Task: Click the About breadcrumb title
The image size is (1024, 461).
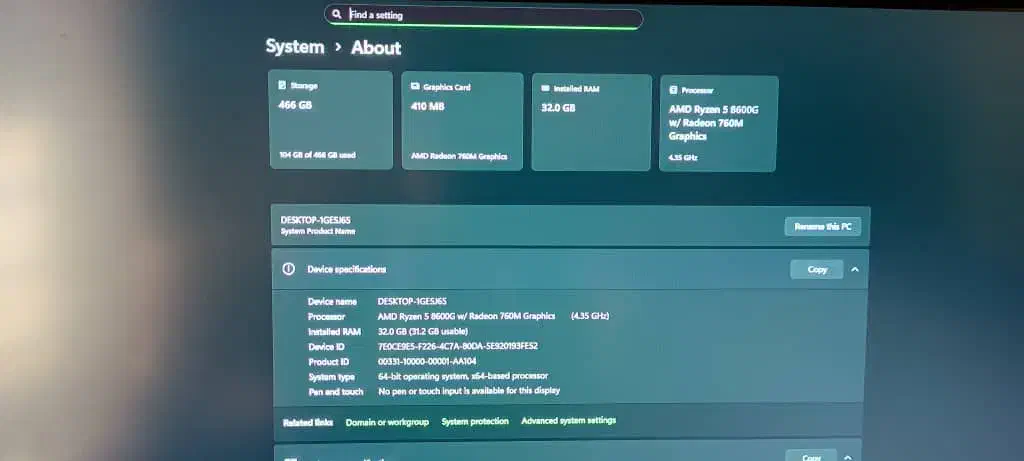Action: (x=376, y=48)
